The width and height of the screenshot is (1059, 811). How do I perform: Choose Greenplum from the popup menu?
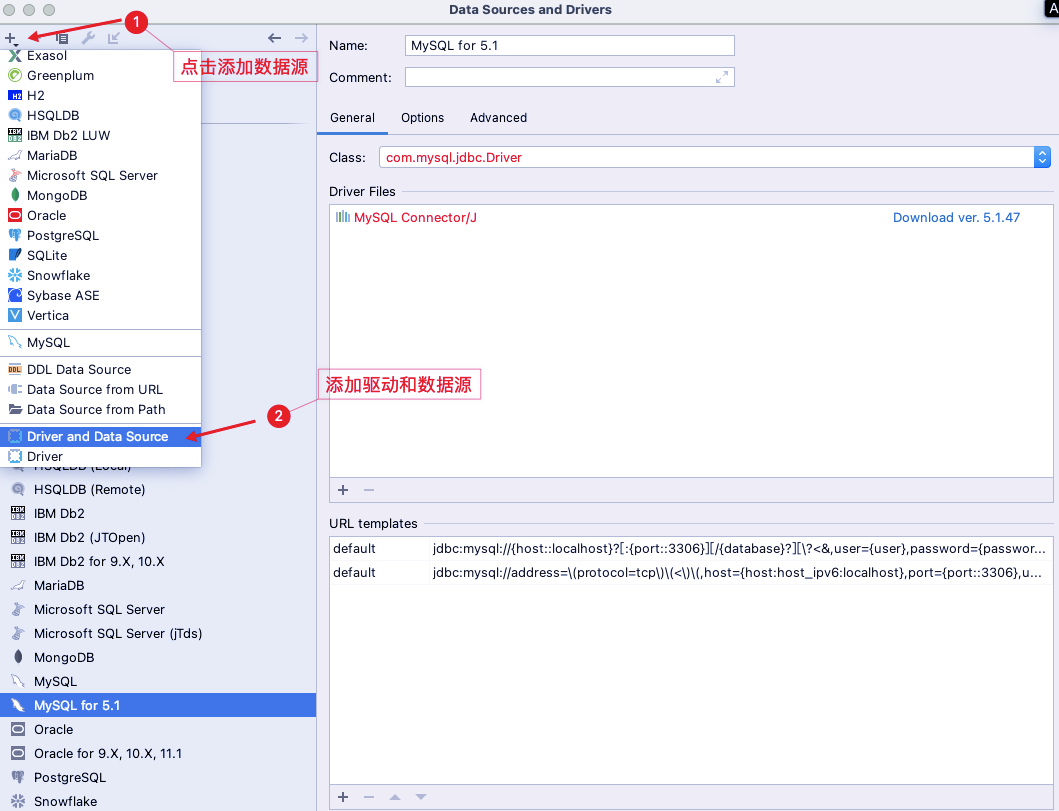(x=101, y=76)
